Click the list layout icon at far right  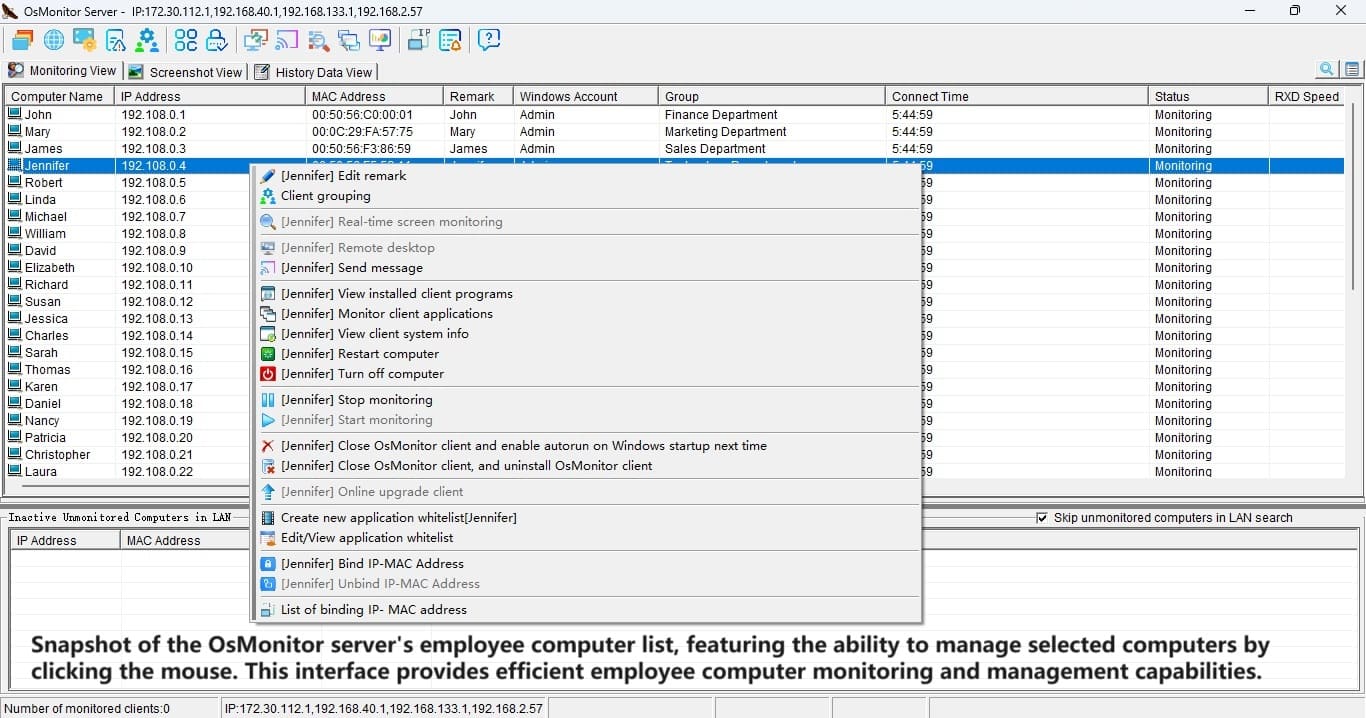tap(1352, 69)
